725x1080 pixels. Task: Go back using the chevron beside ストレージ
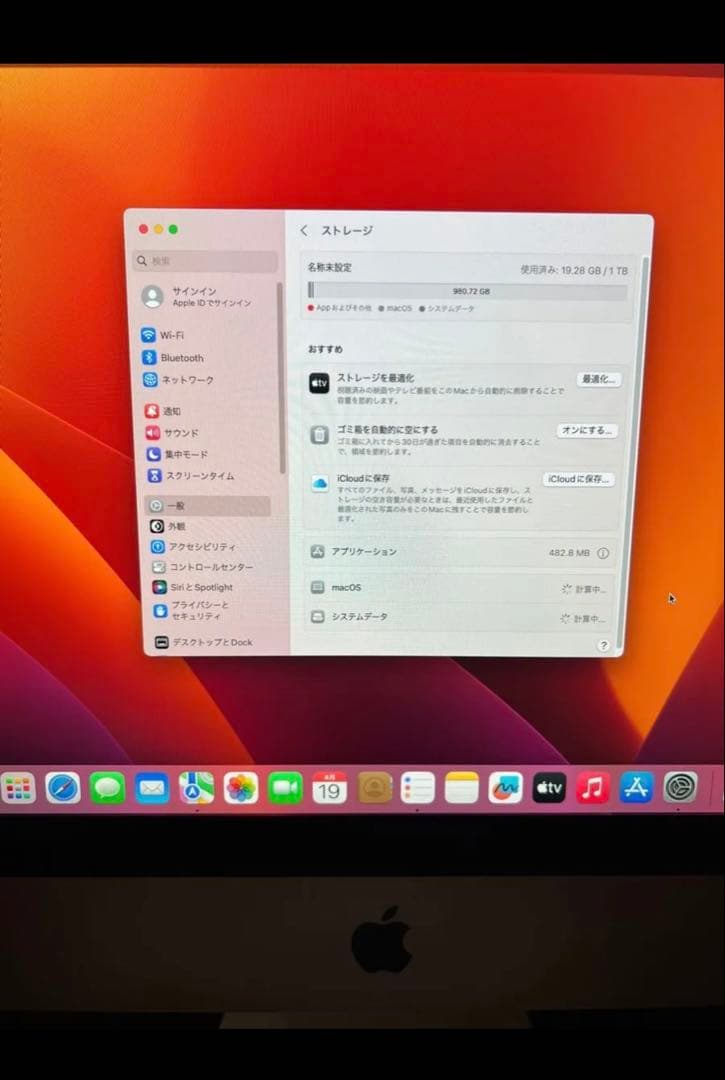[304, 231]
